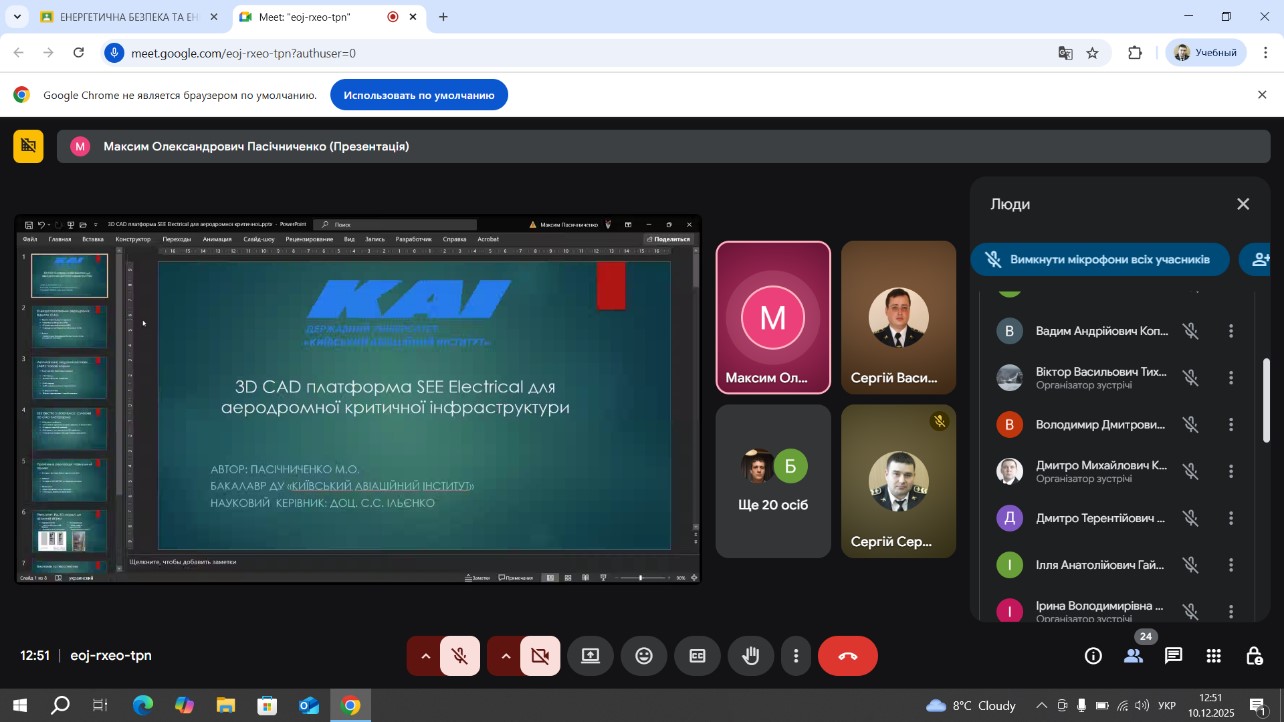The width and height of the screenshot is (1284, 722).
Task: Click the red leave call button
Action: pyautogui.click(x=847, y=656)
